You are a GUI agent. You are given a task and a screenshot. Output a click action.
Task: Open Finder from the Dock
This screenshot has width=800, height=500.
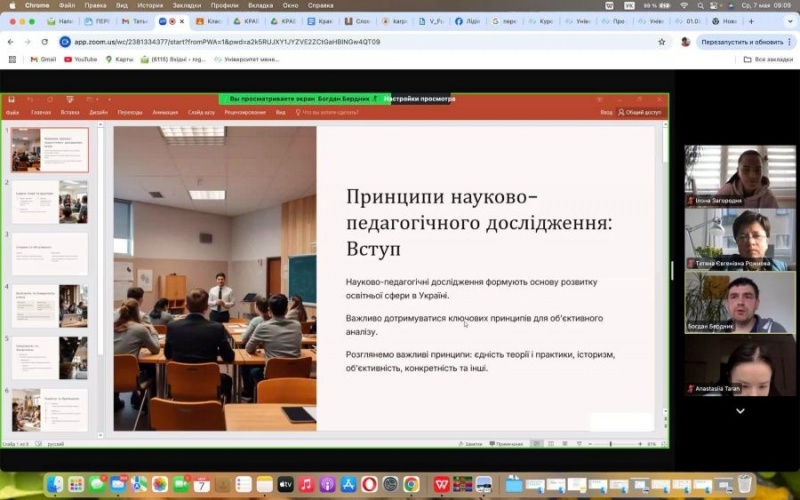pos(53,484)
